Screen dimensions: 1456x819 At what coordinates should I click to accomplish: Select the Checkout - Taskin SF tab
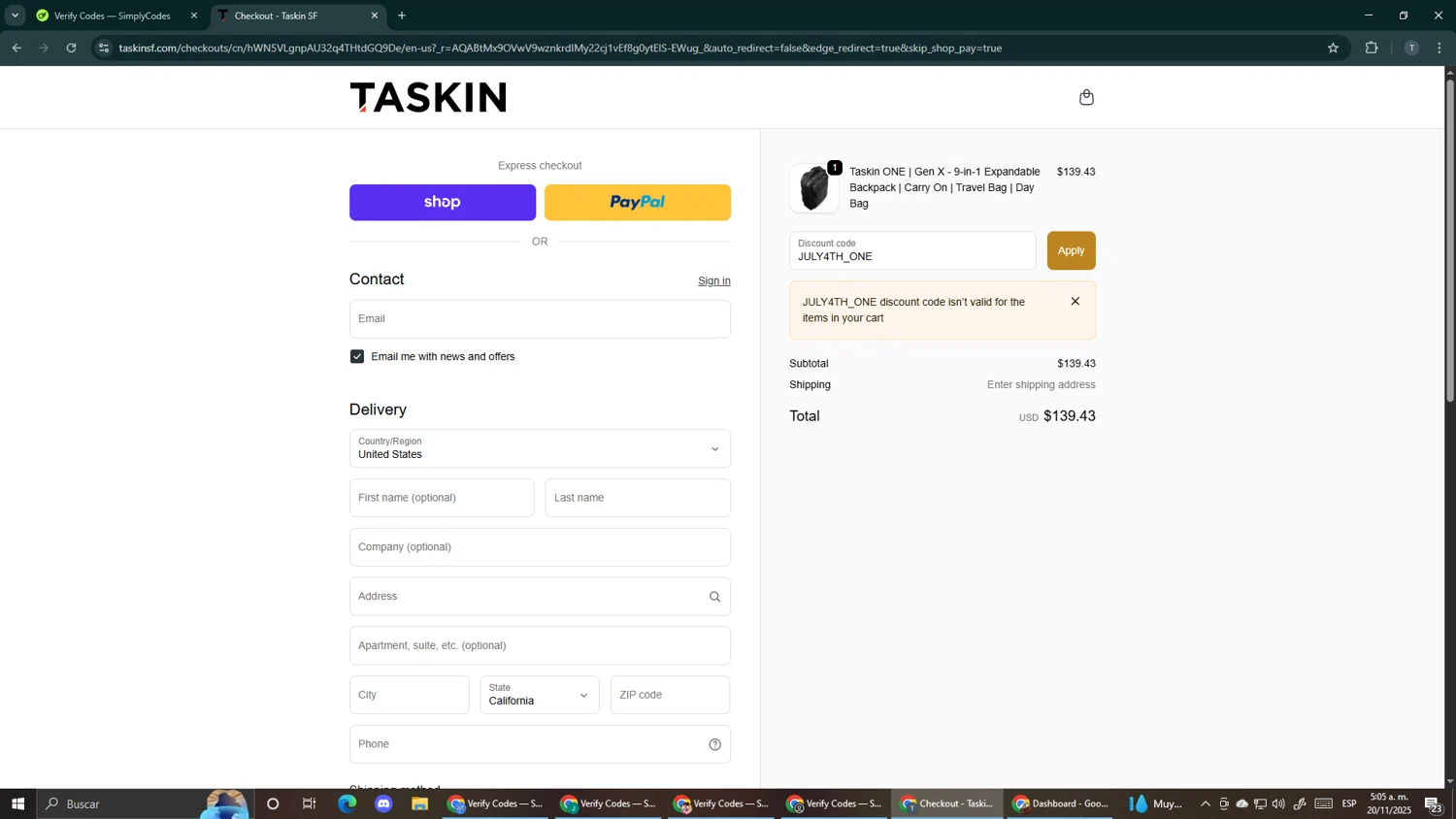(296, 16)
